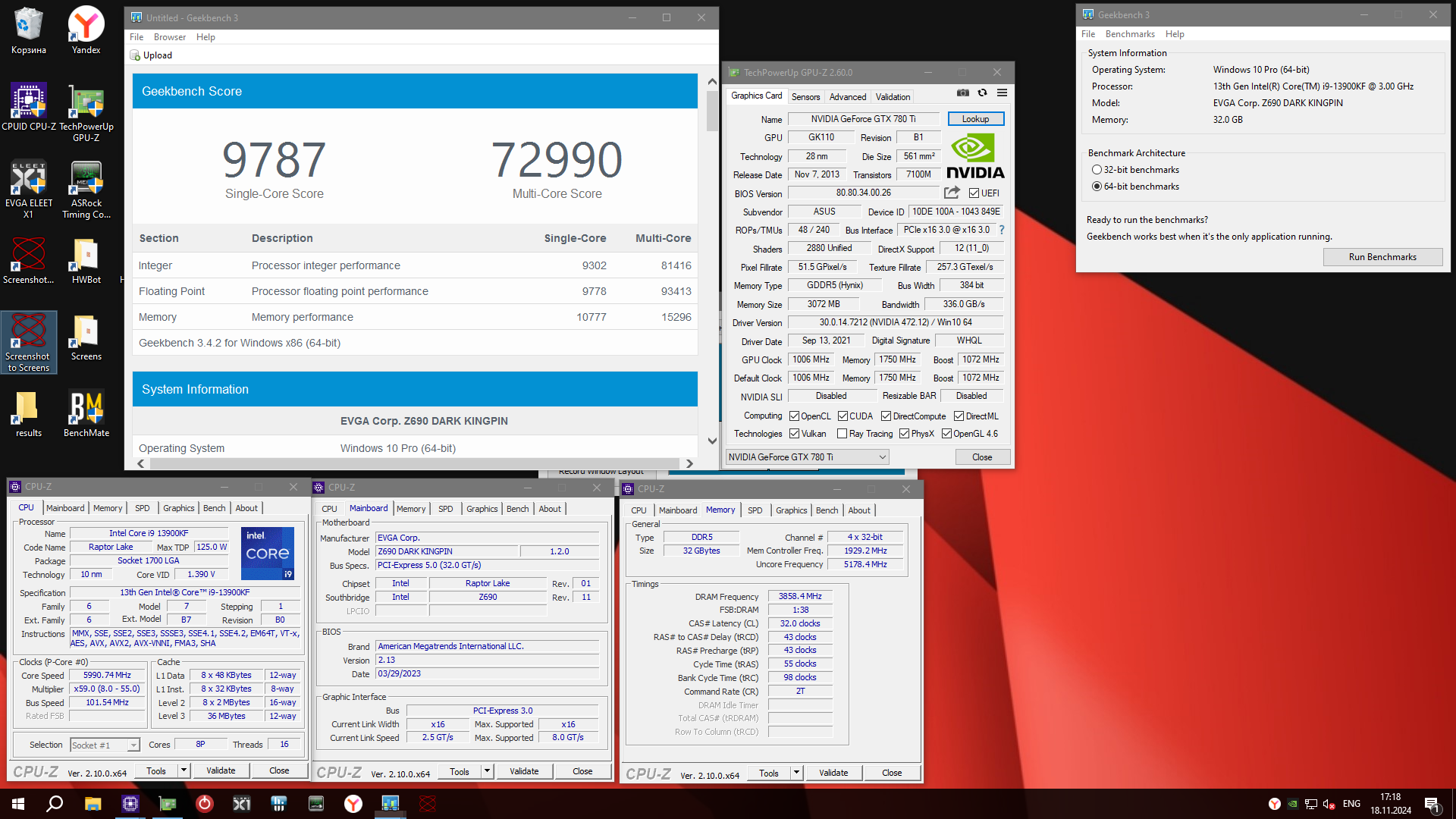Click Validate in the CPU-Z CPU window

click(x=221, y=770)
